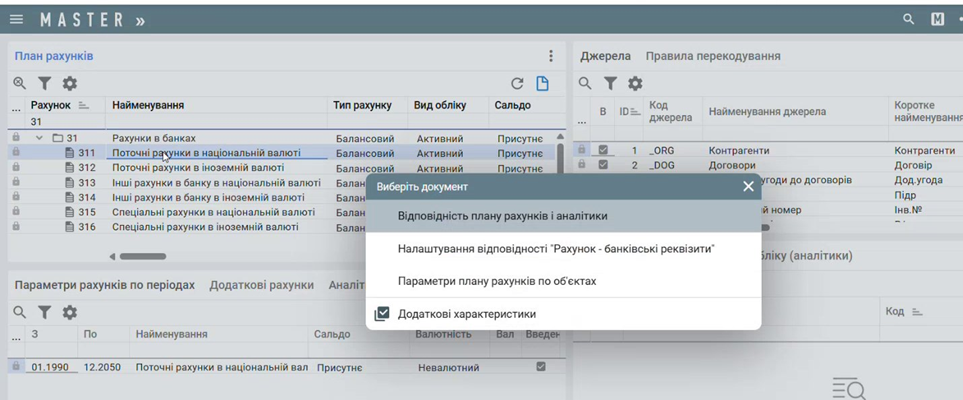Click sort icon in Рахунок column header

point(84,106)
